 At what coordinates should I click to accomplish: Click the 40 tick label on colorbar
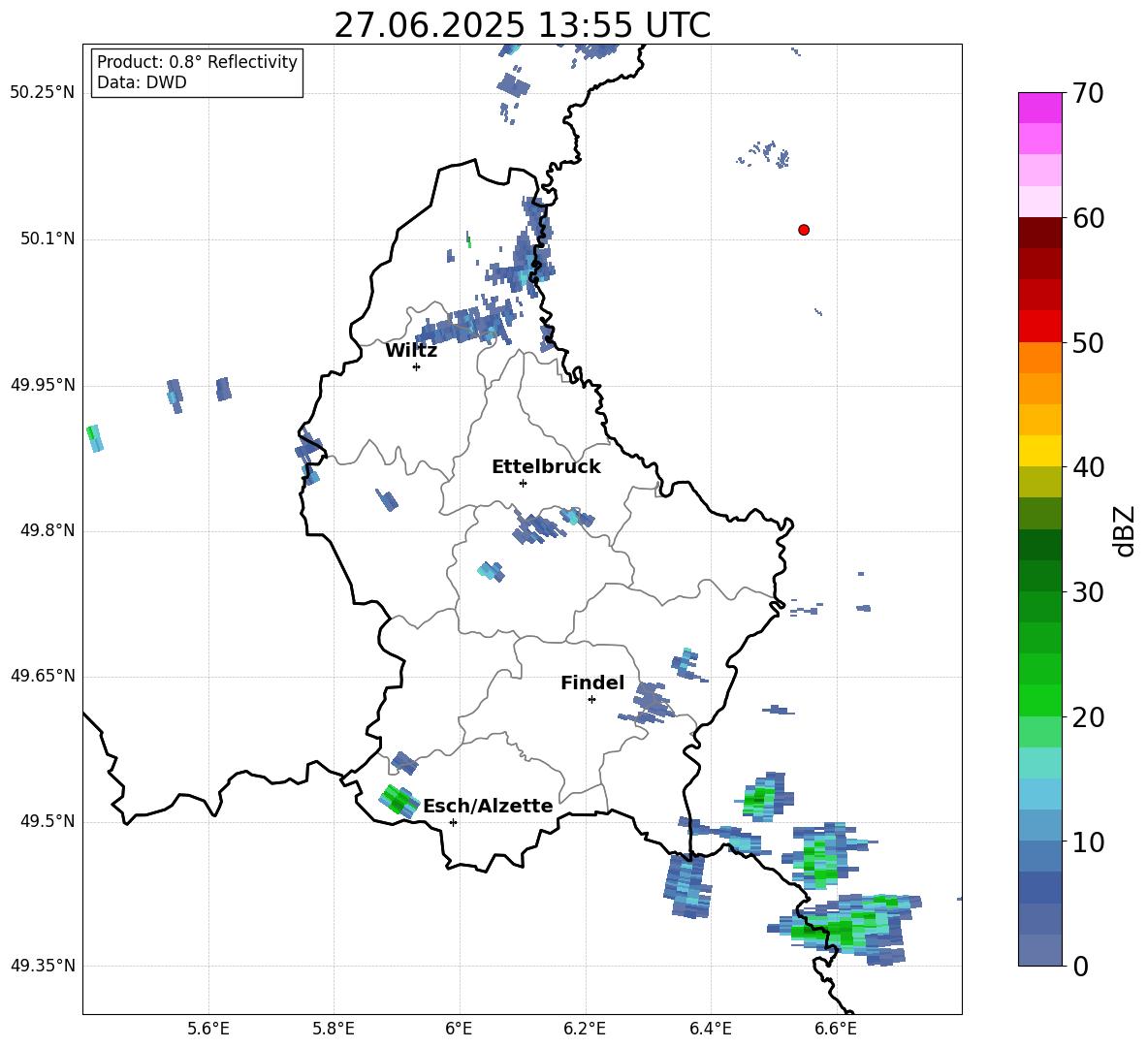[1087, 467]
